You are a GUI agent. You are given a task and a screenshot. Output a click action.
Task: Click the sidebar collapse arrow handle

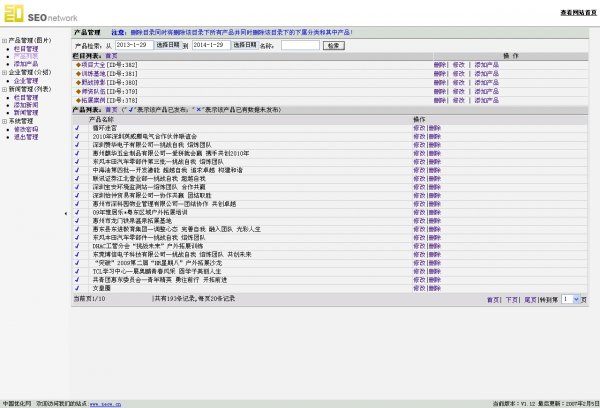pyautogui.click(x=66, y=213)
